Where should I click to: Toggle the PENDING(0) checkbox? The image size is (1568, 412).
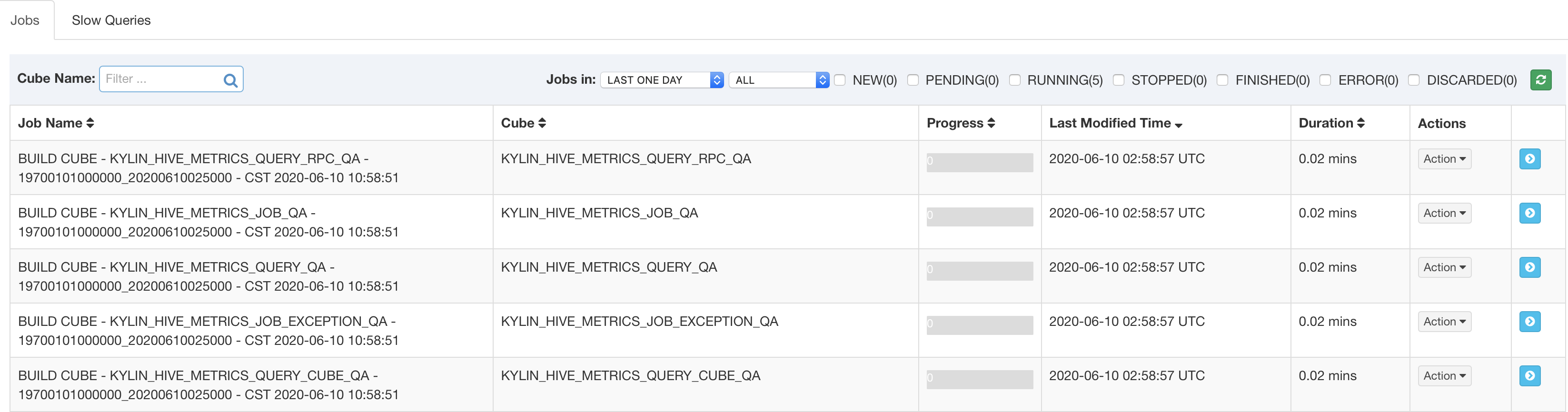coord(913,80)
